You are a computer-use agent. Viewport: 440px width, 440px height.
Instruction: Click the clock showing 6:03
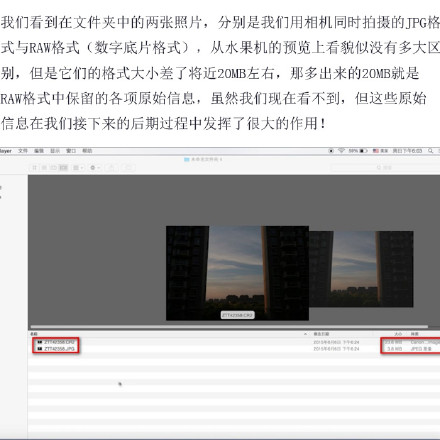[407, 151]
